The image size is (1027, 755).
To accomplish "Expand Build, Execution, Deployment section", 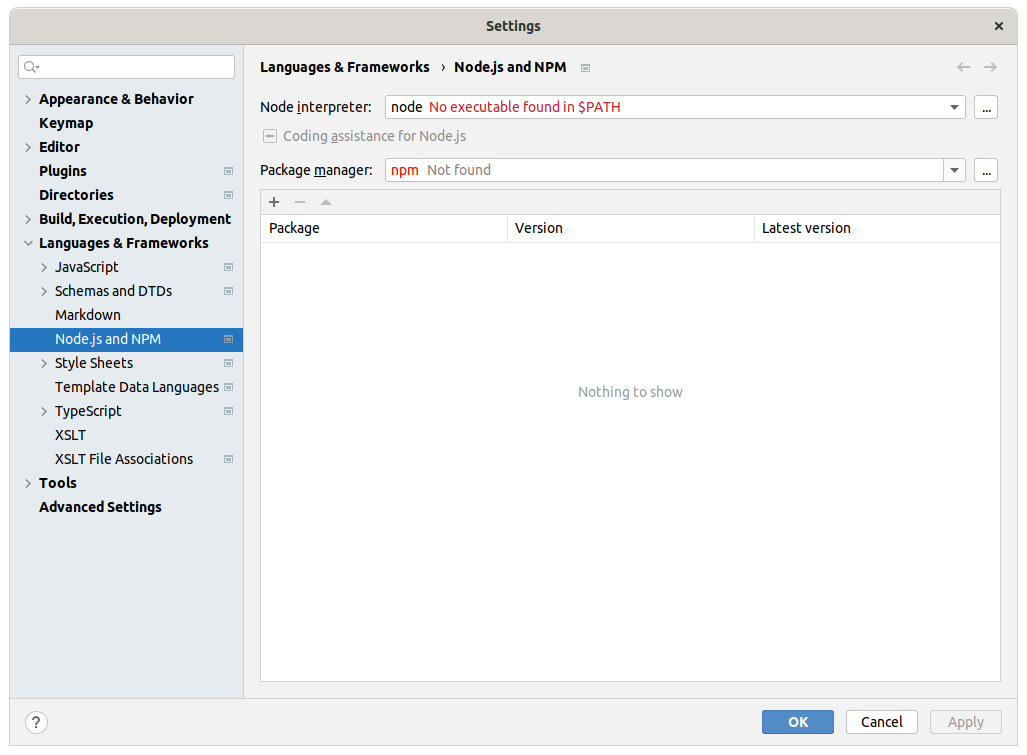I will [x=28, y=219].
